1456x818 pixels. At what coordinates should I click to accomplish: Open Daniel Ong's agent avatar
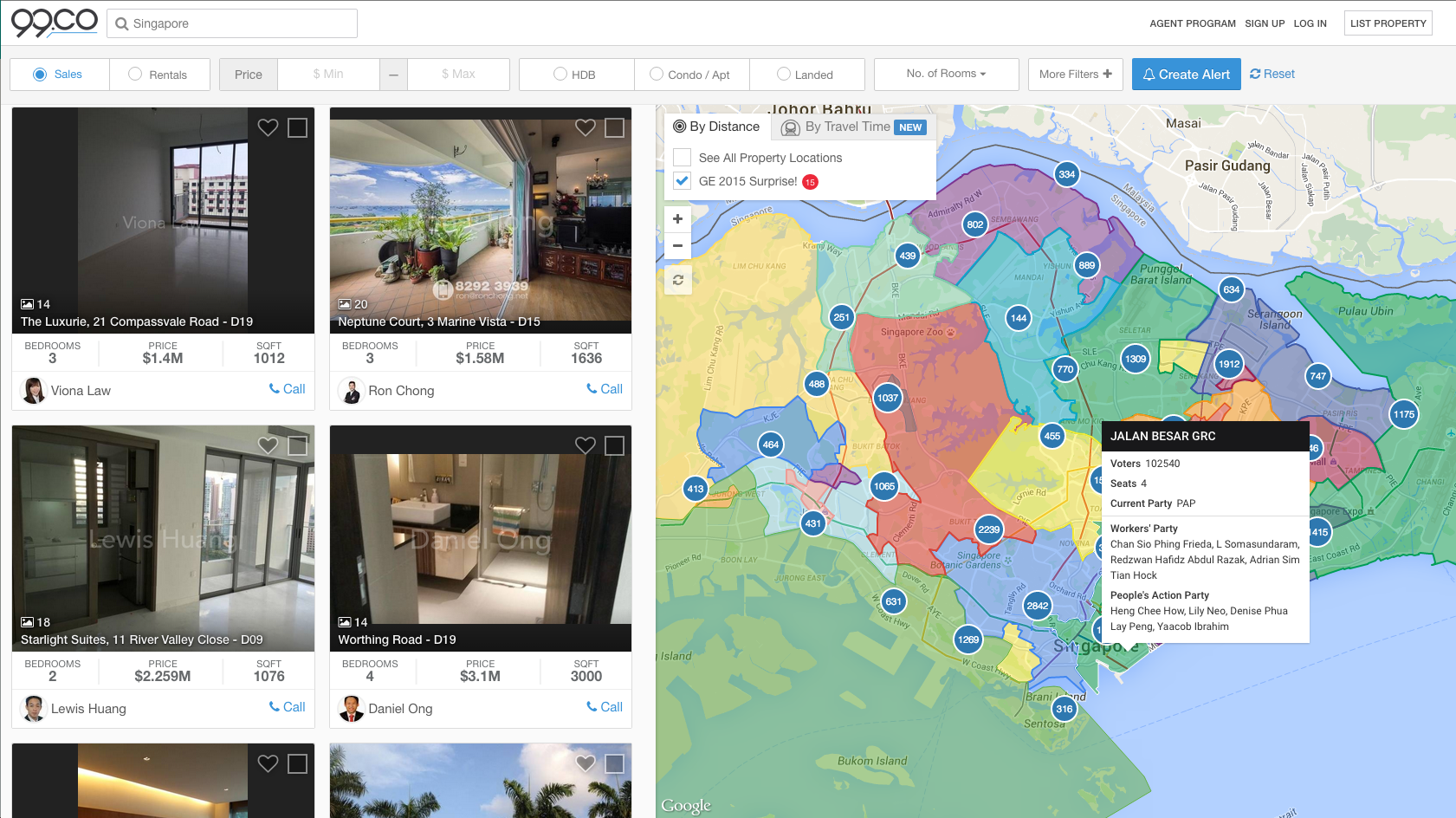click(x=351, y=709)
